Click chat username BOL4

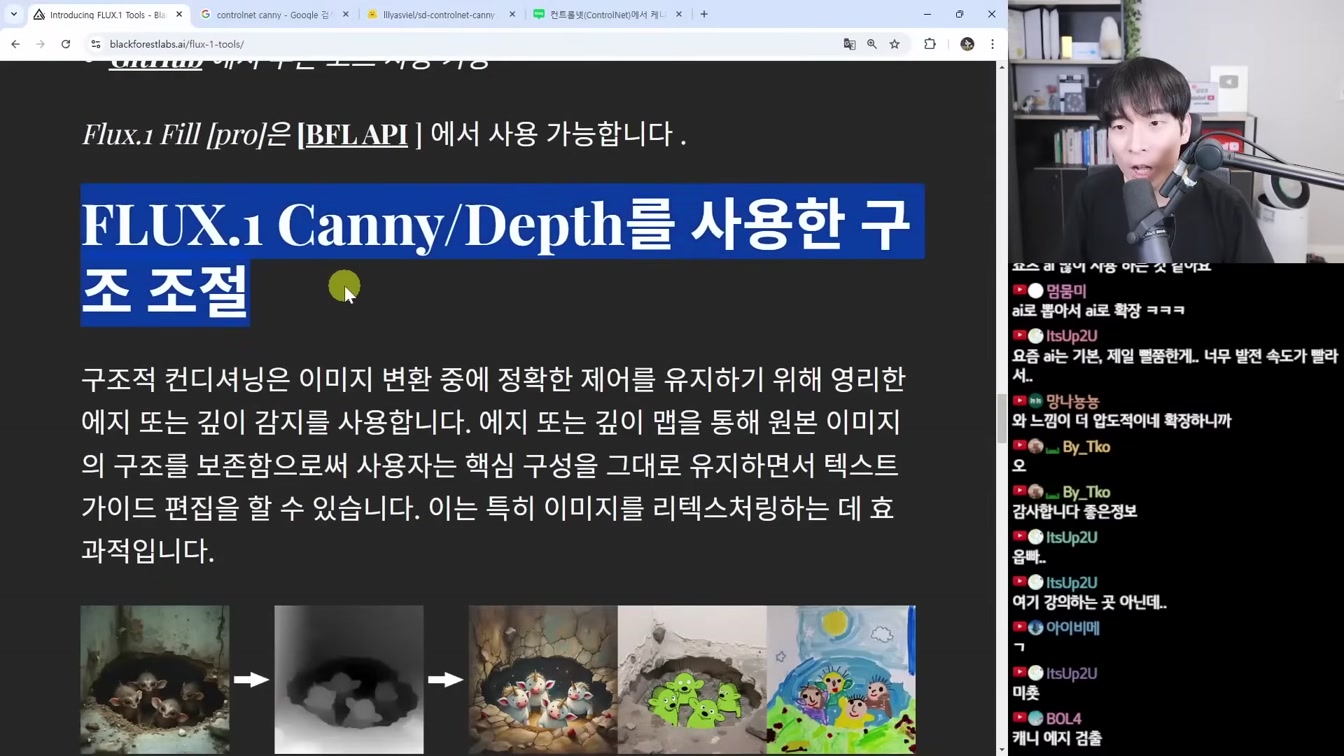[1064, 719]
